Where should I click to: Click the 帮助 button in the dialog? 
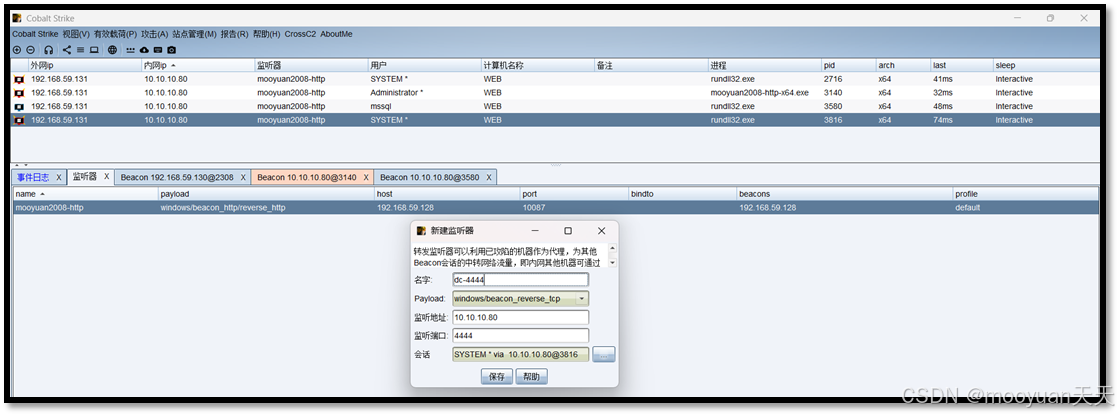pyautogui.click(x=531, y=377)
